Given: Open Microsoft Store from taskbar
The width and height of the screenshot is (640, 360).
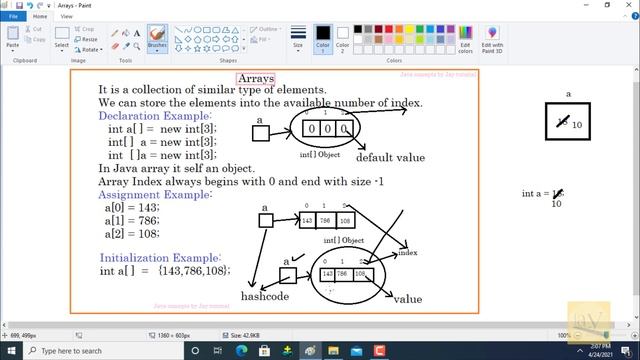Looking at the screenshot, I should click(264, 351).
